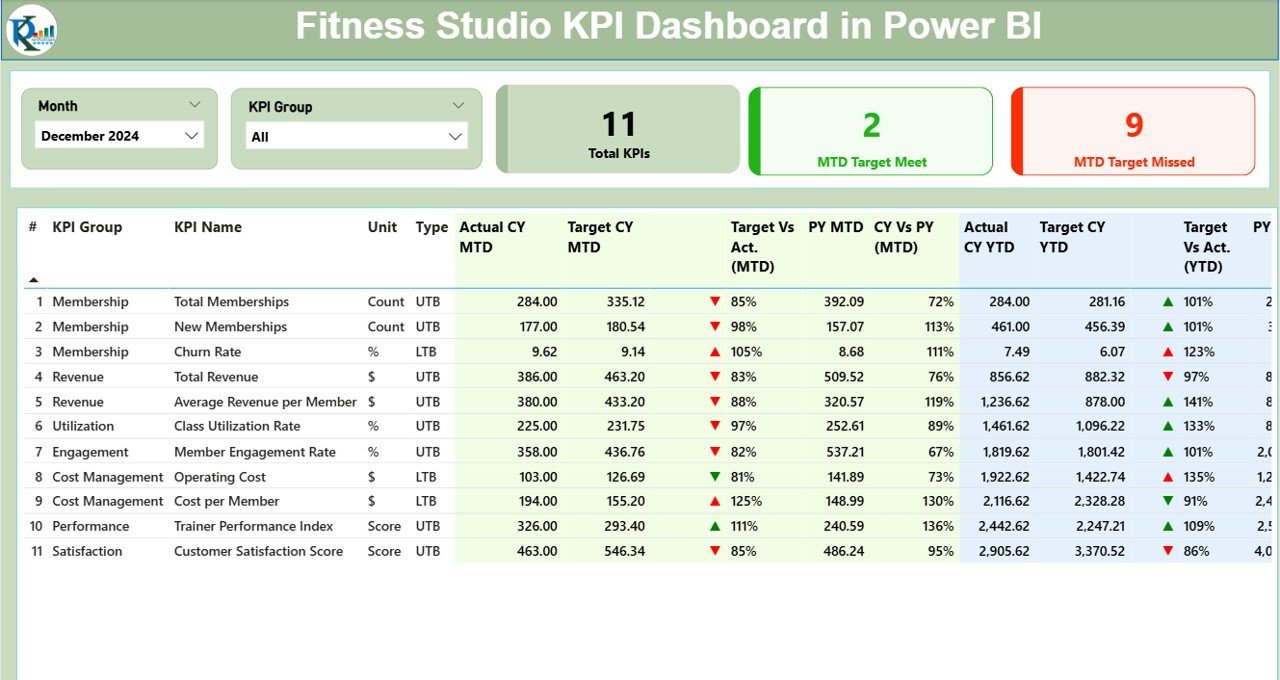Collapse the KPI Group slicer header chevron
The image size is (1280, 680).
click(458, 105)
